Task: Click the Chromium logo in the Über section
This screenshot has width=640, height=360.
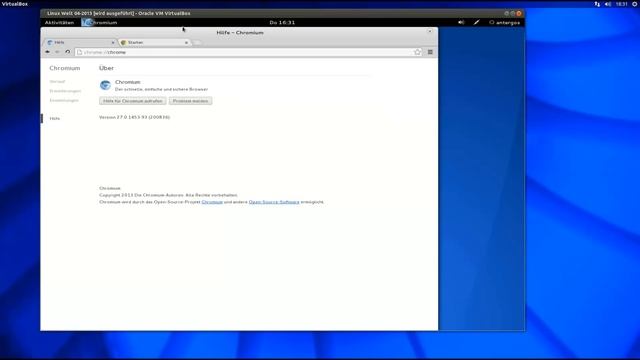Action: [x=105, y=85]
